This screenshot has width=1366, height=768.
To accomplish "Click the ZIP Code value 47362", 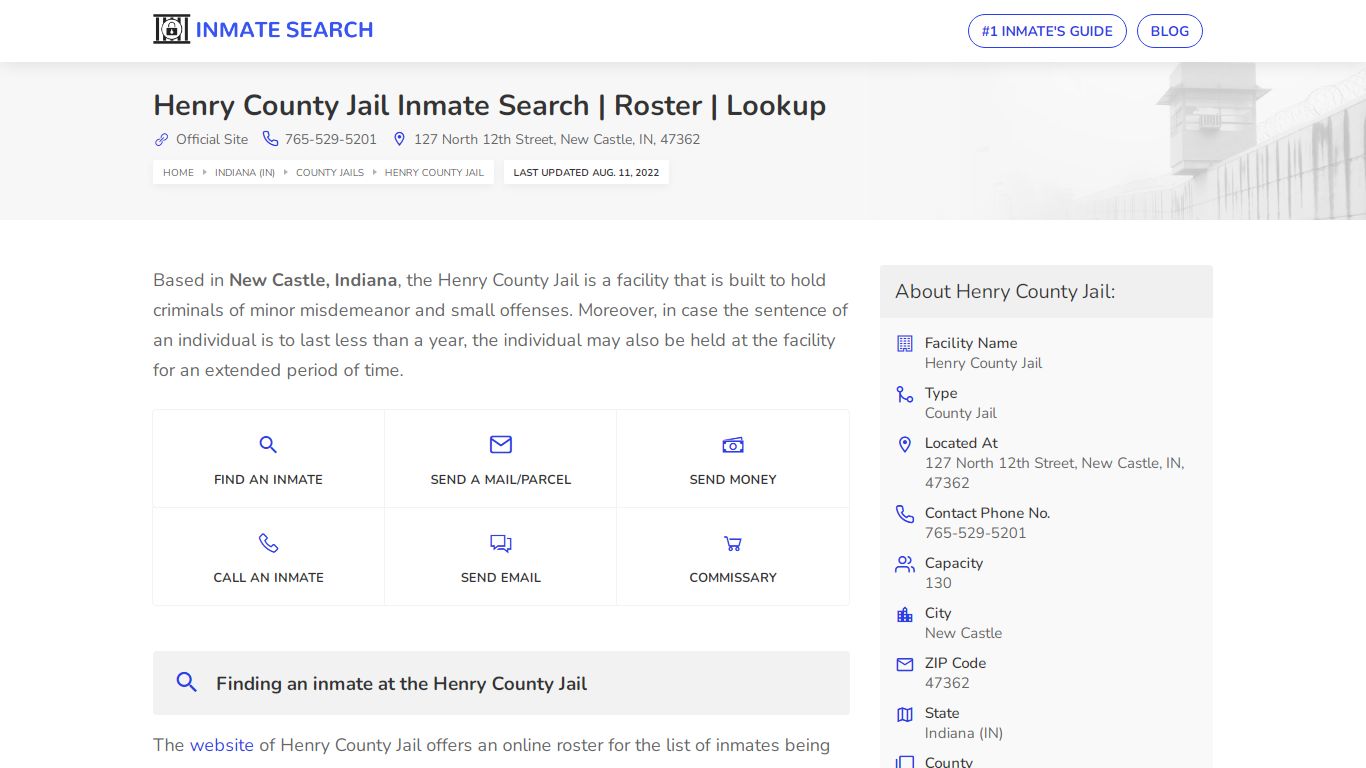I will coord(947,683).
